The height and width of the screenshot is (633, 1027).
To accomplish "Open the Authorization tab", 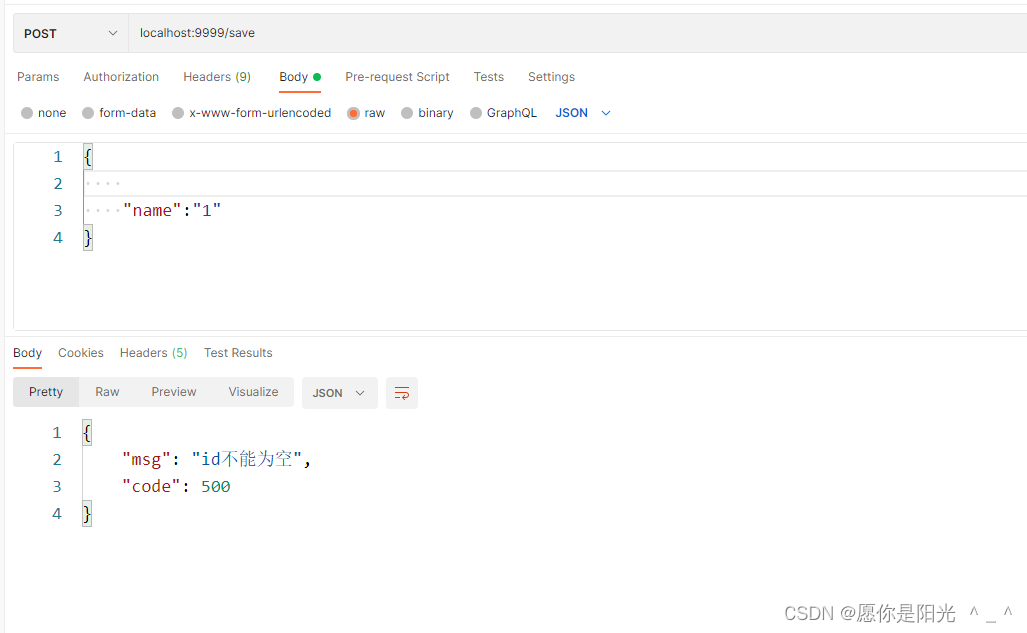I will [121, 77].
